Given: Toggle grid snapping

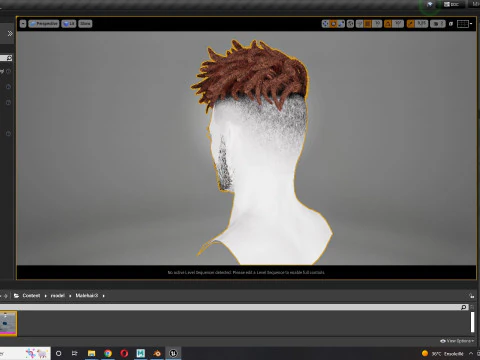Looking at the screenshot, I should coord(368,24).
